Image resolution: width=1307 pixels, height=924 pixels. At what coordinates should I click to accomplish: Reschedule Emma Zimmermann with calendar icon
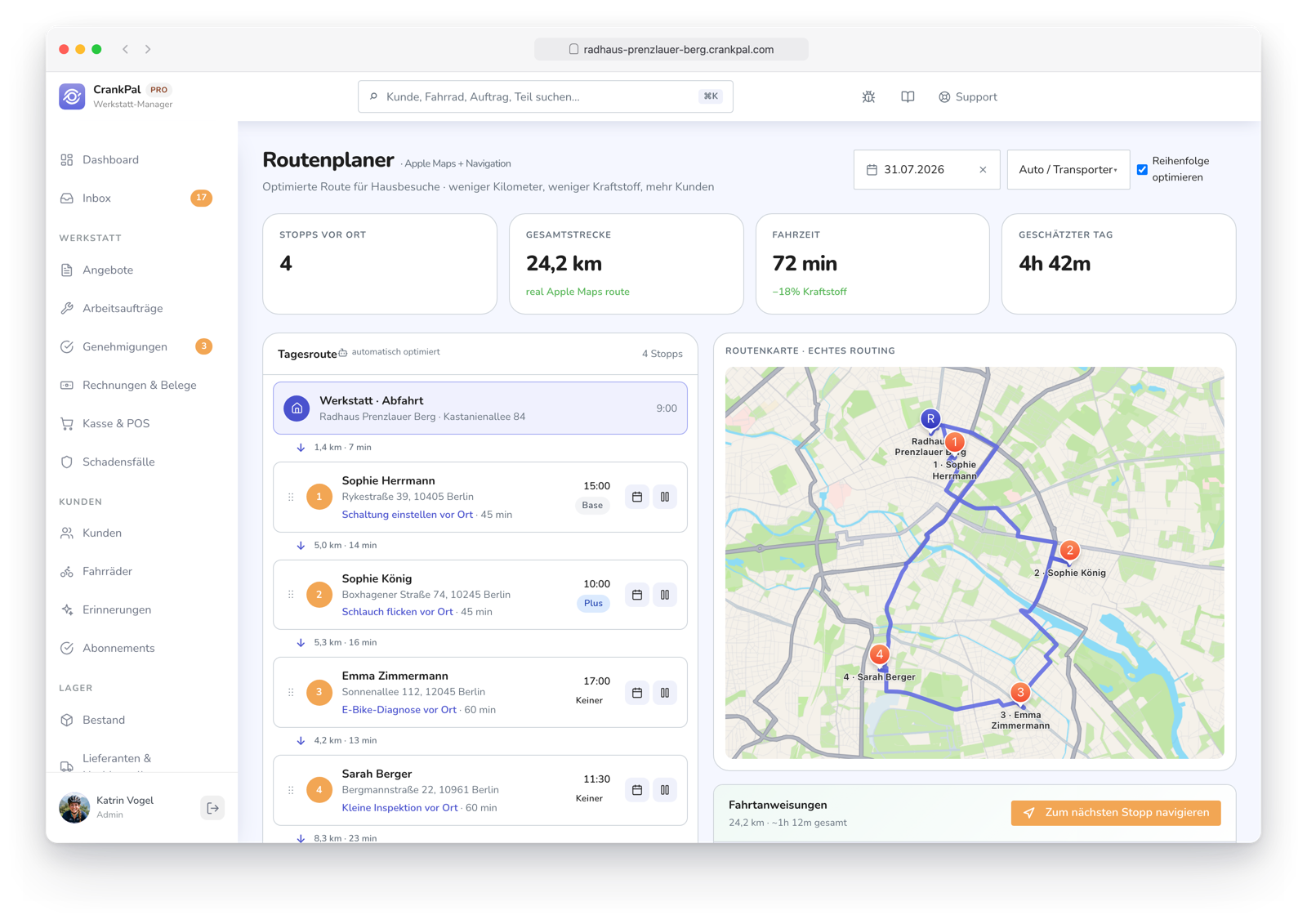pos(637,693)
